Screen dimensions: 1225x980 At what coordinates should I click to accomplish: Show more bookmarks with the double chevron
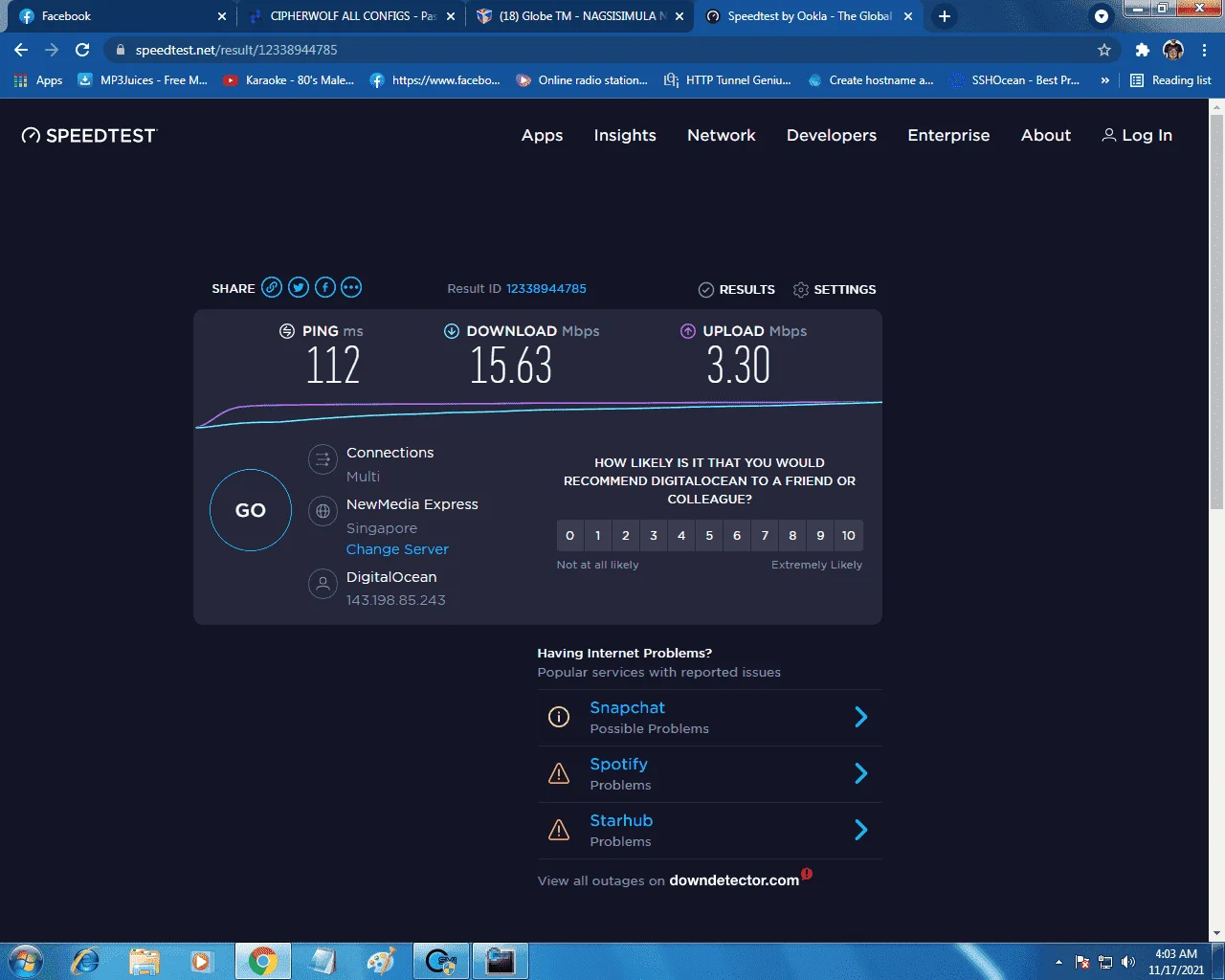point(1105,80)
